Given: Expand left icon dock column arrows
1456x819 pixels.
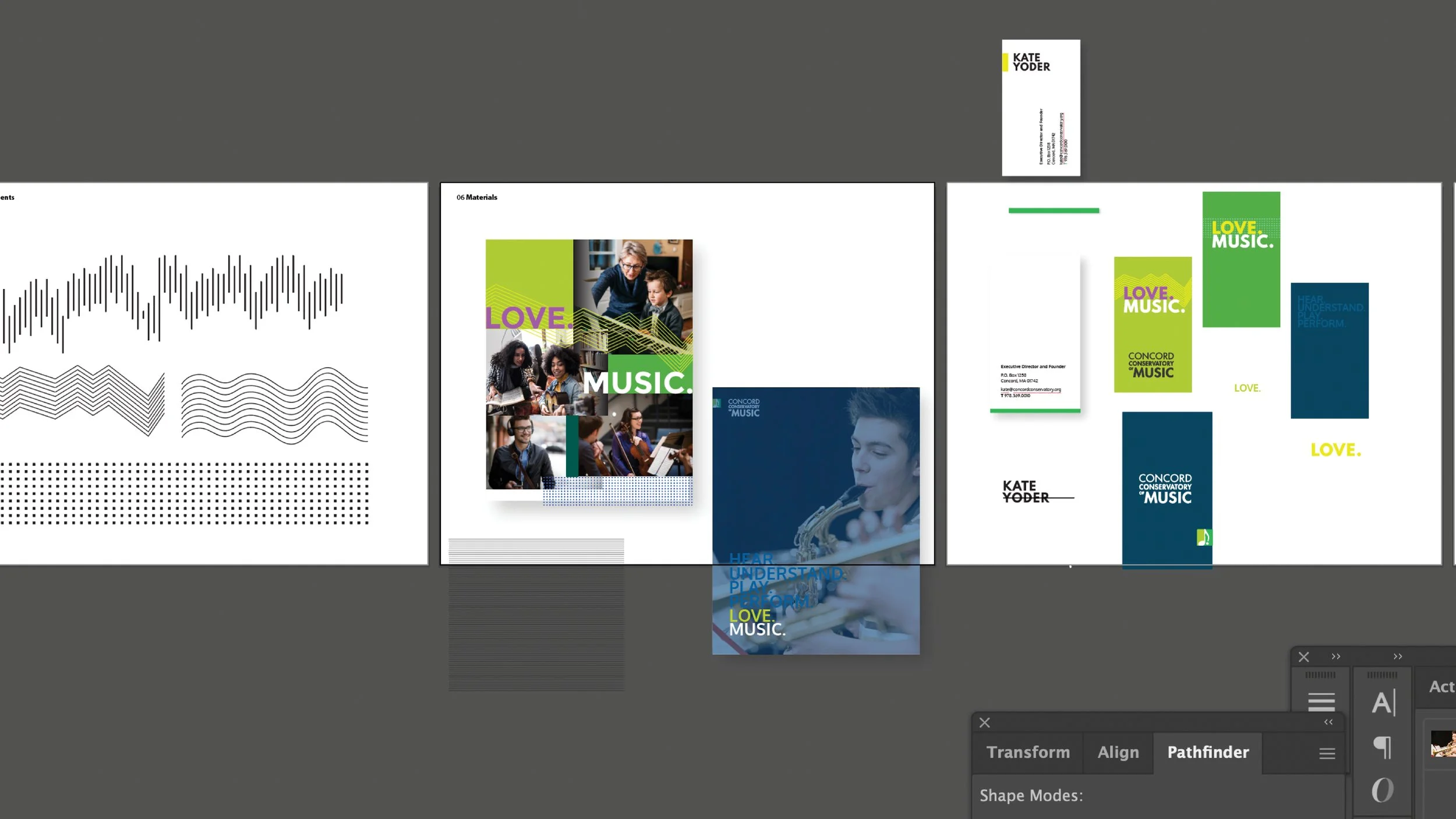Looking at the screenshot, I should point(1336,656).
